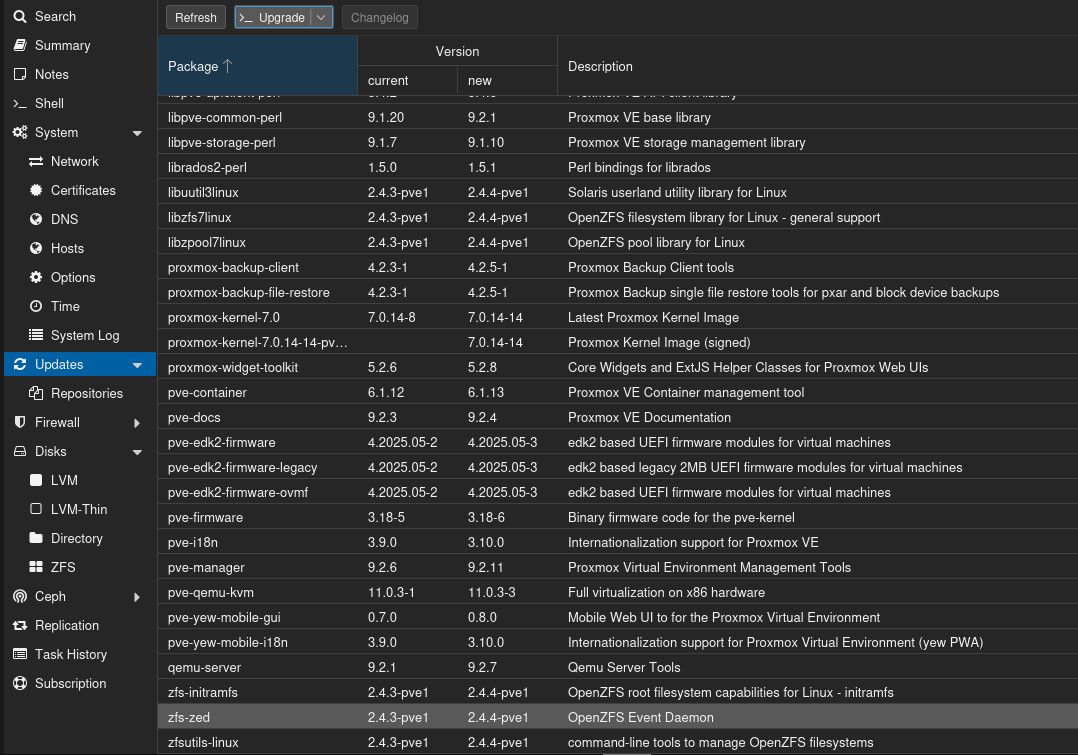Click the Disks drive icon
Image resolution: width=1078 pixels, height=755 pixels.
[20, 451]
